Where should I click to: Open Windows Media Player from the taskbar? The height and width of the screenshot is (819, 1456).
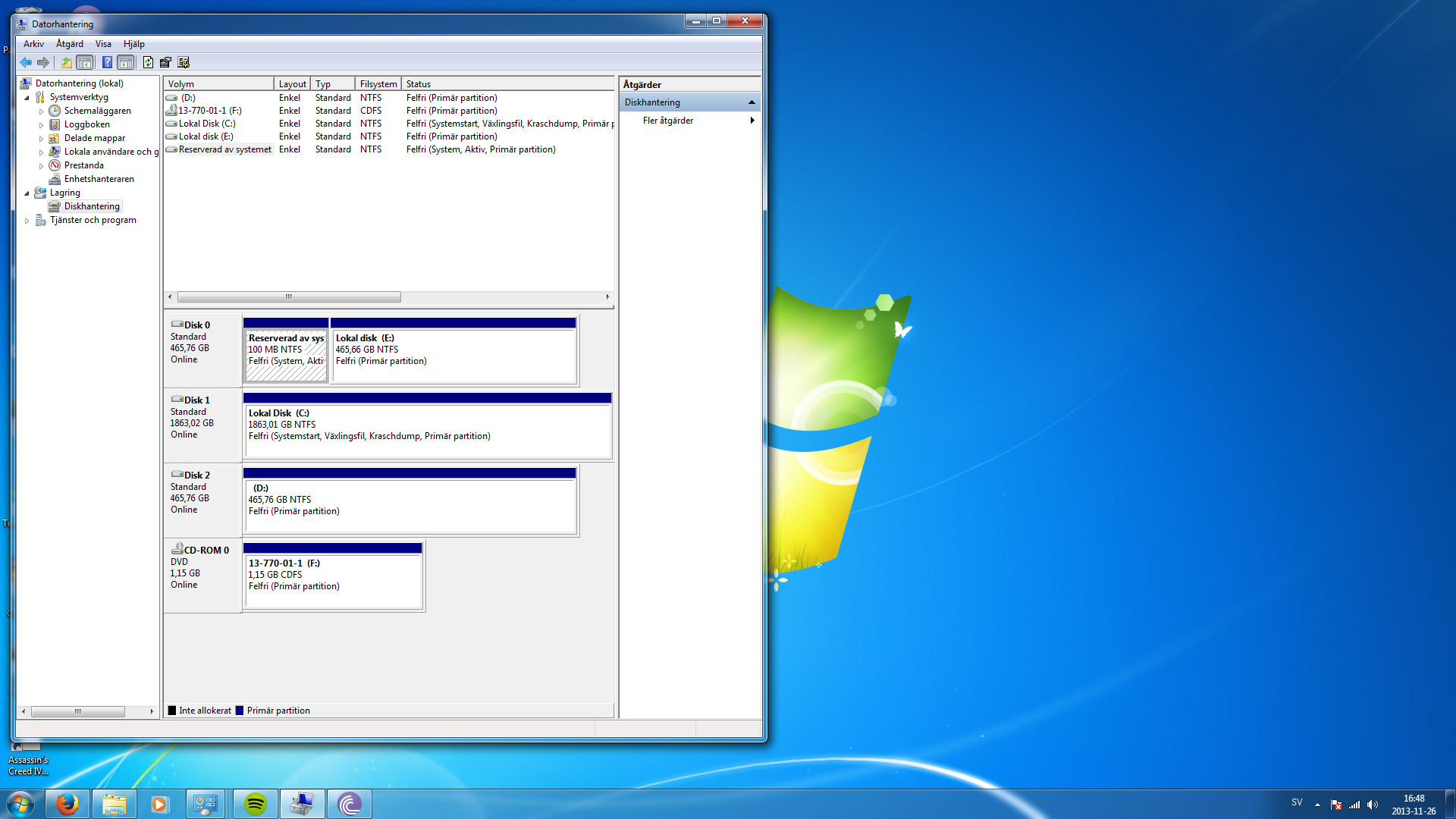coord(159,804)
